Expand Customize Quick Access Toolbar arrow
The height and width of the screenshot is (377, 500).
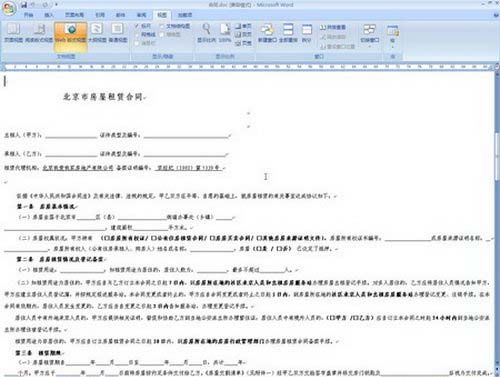coord(56,5)
